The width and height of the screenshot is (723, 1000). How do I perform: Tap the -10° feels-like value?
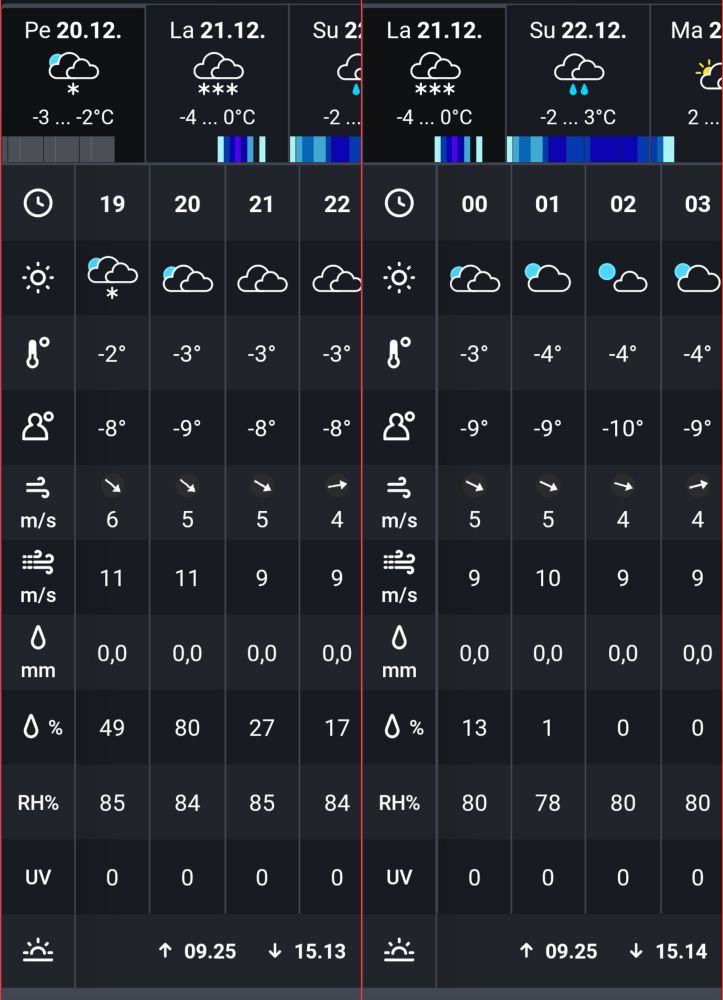pos(623,427)
